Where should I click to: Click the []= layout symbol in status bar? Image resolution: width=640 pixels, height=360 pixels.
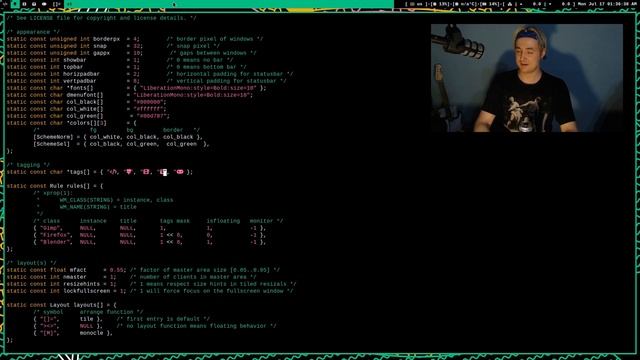click(x=57, y=4)
